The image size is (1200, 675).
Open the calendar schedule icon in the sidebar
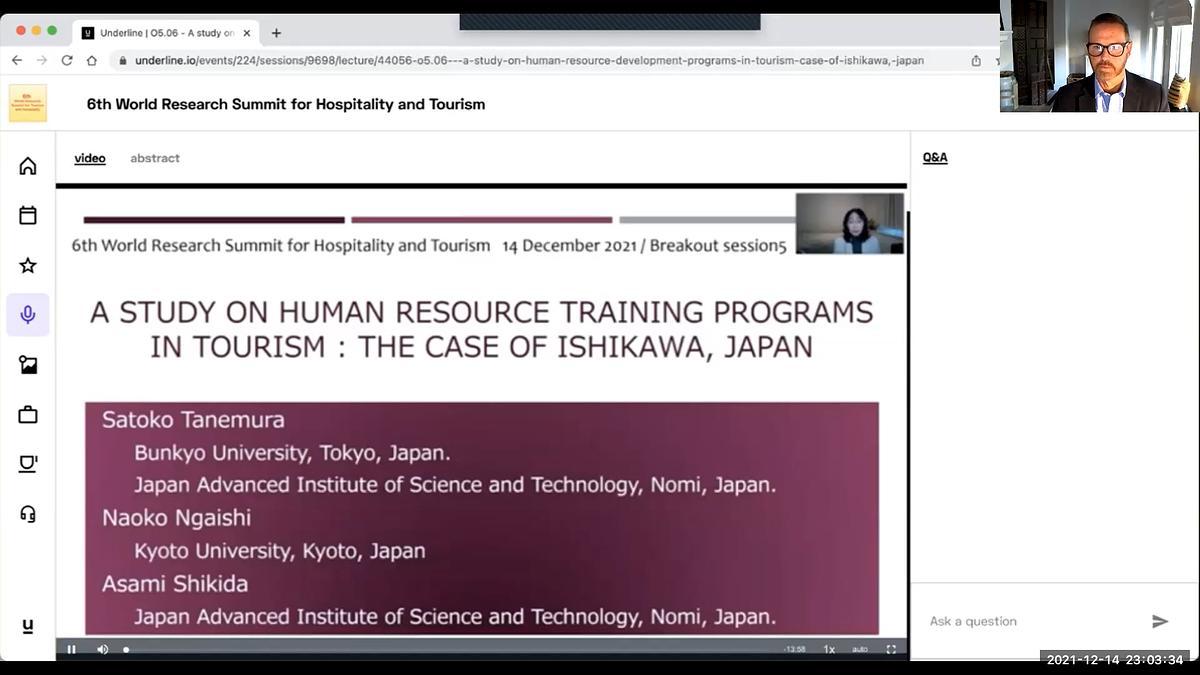tap(28, 215)
